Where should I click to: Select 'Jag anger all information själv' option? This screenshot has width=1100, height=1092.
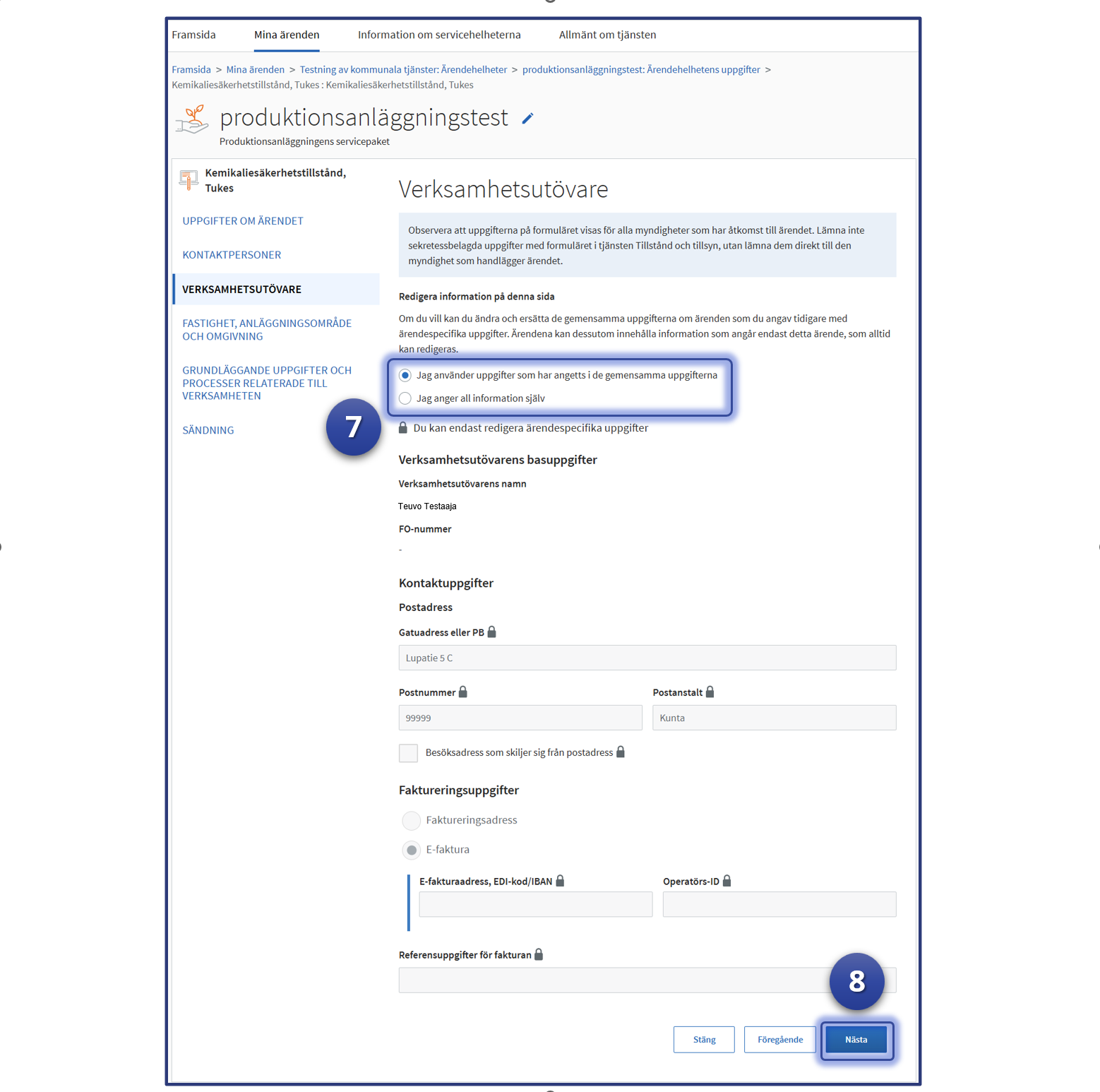pyautogui.click(x=405, y=398)
